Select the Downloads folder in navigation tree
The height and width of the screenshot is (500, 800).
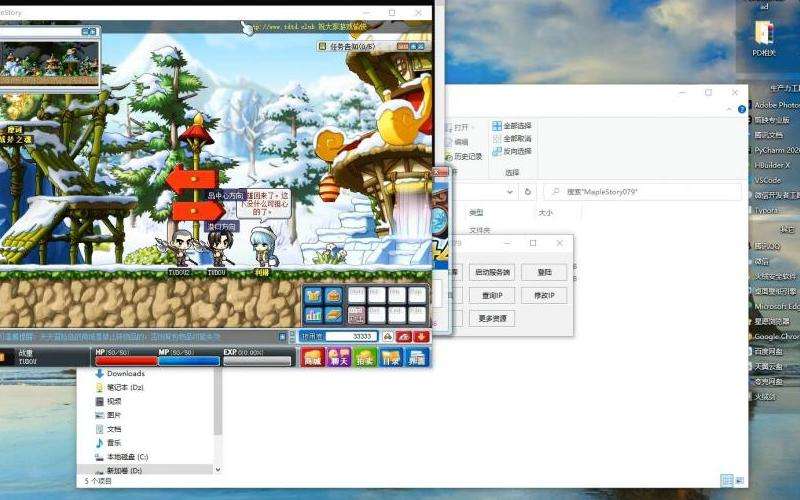pos(119,373)
